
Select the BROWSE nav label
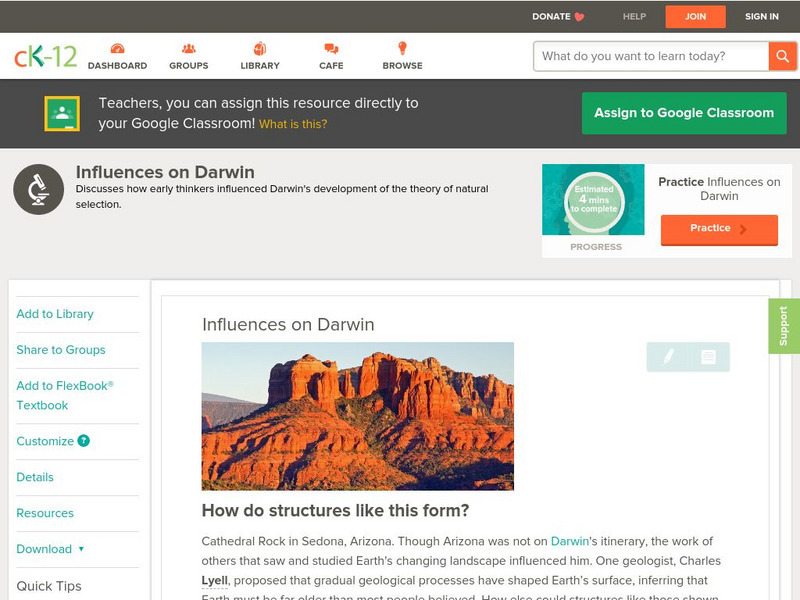(x=403, y=66)
